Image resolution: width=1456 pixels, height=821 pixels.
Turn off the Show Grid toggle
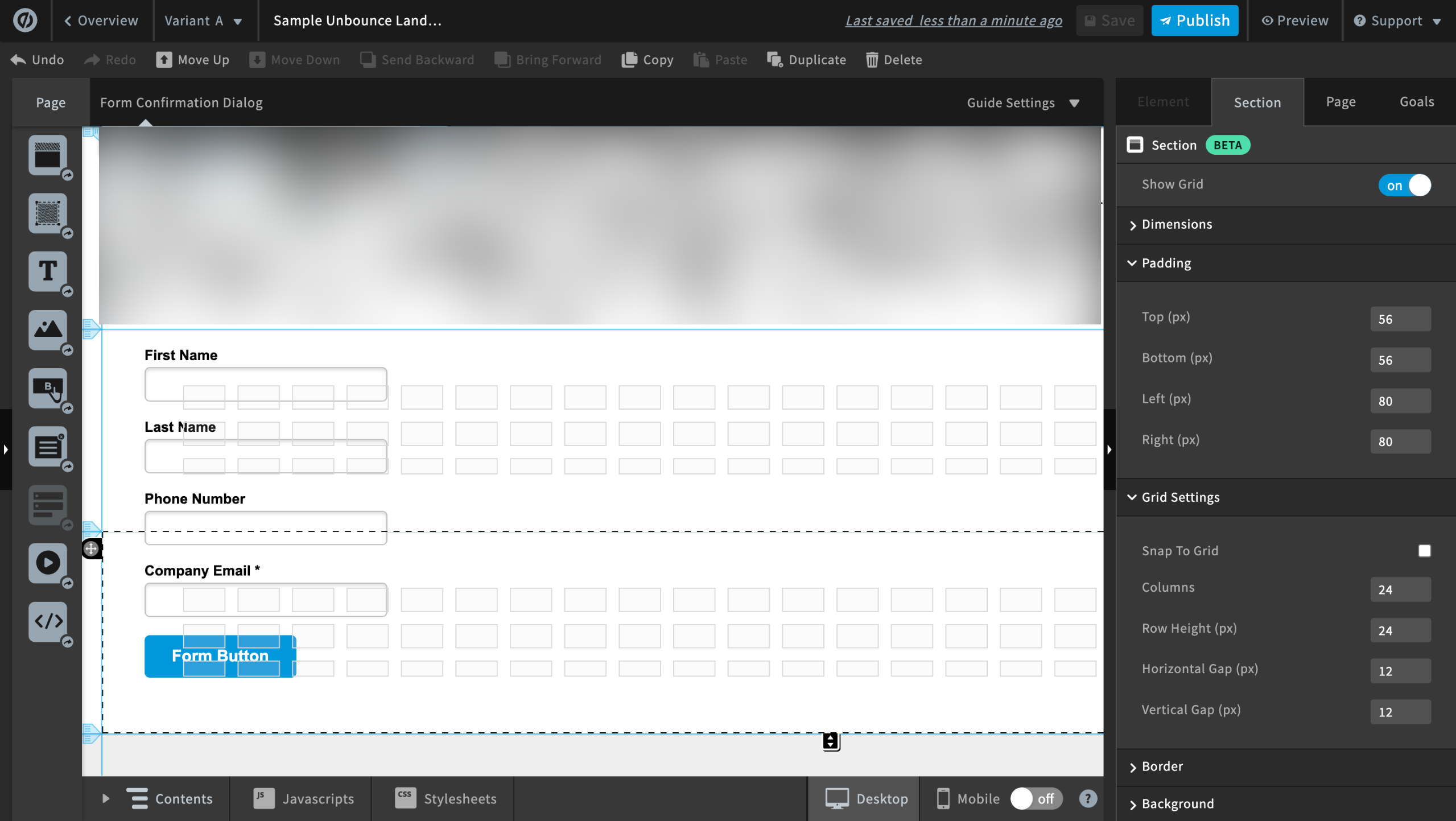(1404, 185)
